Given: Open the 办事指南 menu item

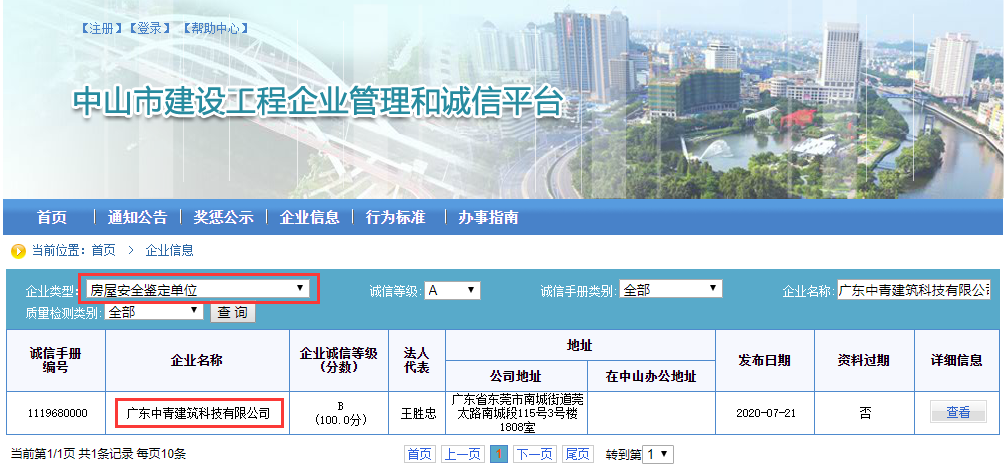Looking at the screenshot, I should [x=488, y=217].
